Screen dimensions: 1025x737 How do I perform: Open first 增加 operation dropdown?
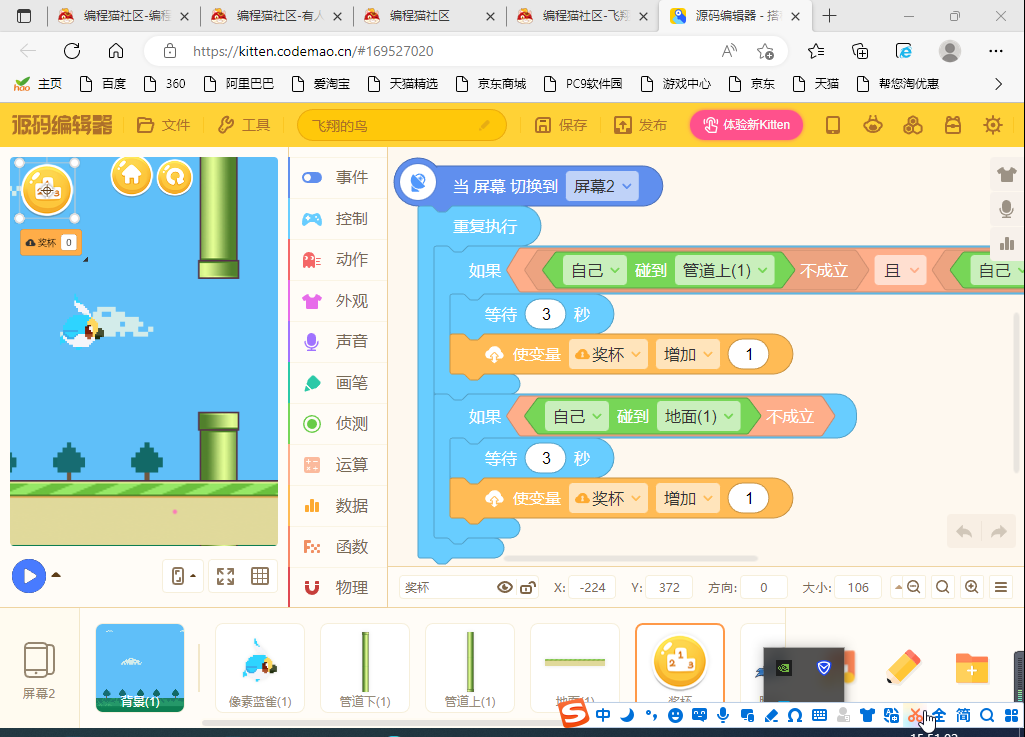tap(688, 354)
